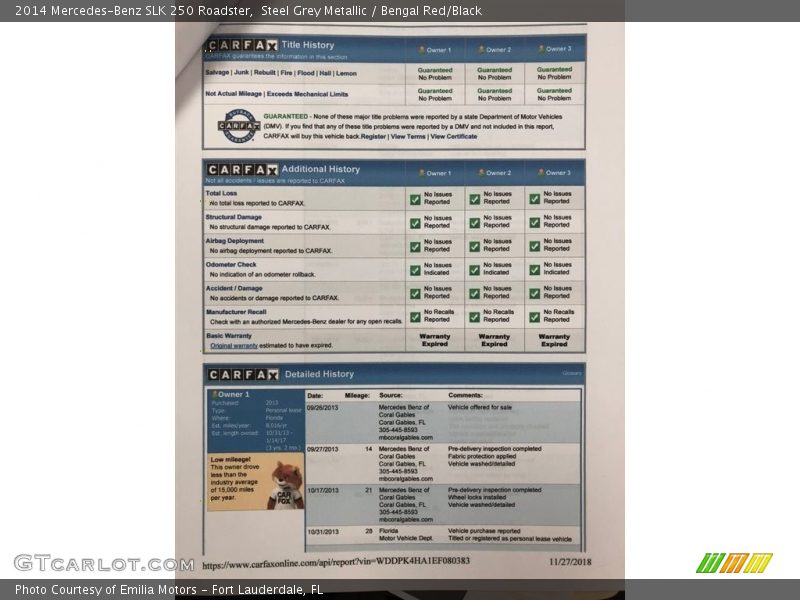Click the Car Fox mascot image
Image resolution: width=800 pixels, height=600 pixels.
click(287, 485)
